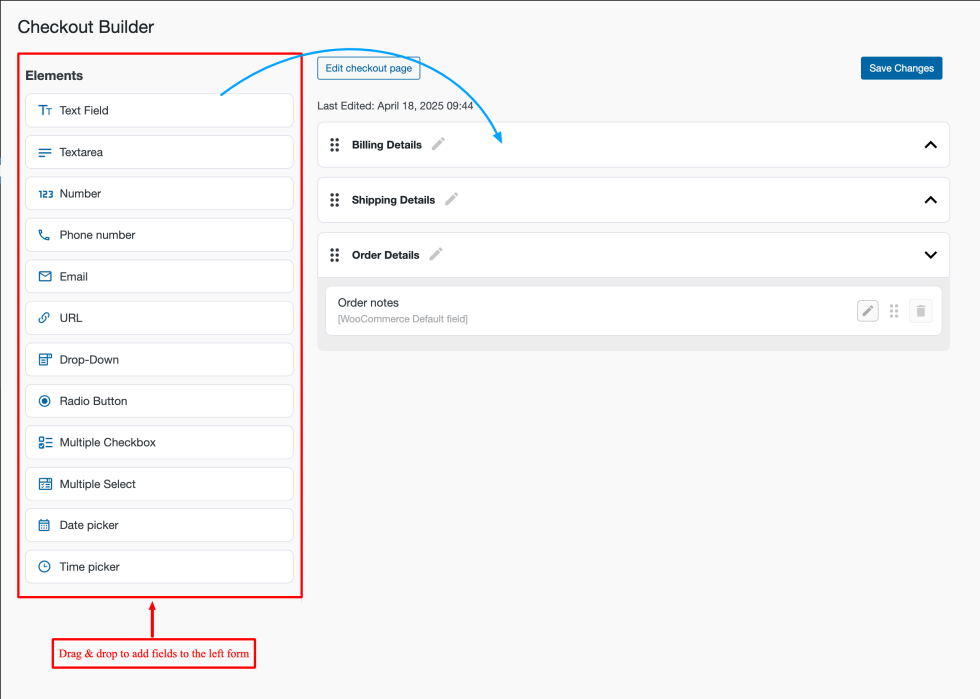Click the Order notes edit pencil button

pos(868,311)
